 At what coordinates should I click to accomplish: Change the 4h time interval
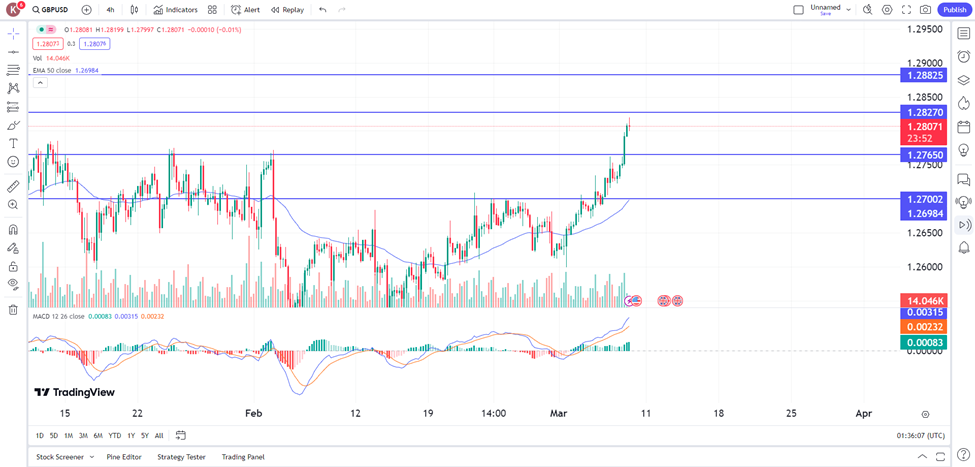click(110, 10)
